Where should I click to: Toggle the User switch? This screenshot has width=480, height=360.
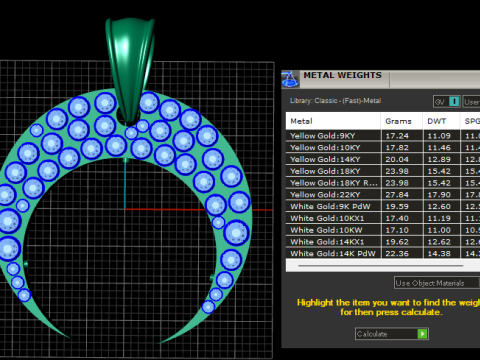click(x=471, y=102)
